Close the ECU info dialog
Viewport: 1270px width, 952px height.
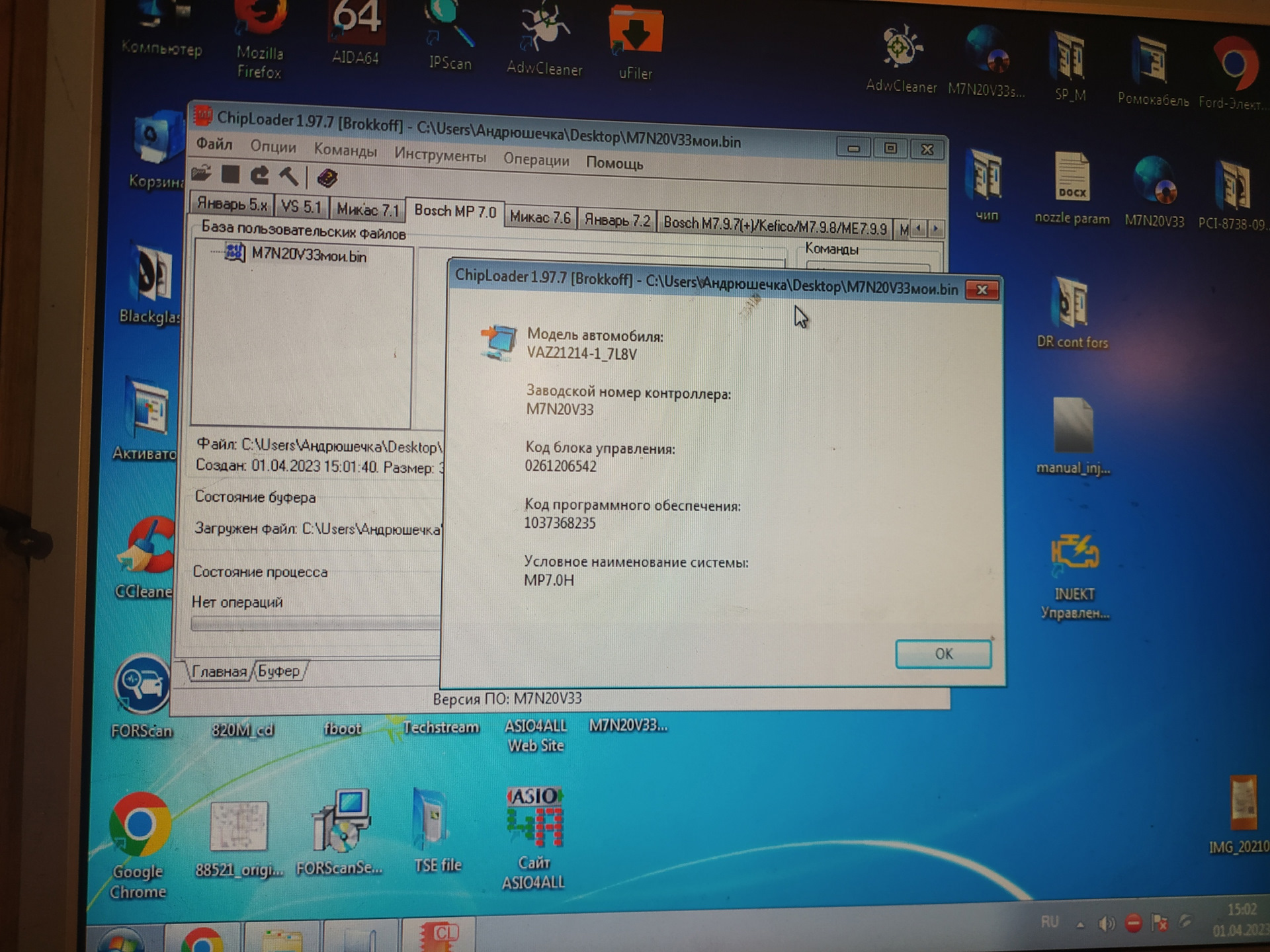pos(982,290)
